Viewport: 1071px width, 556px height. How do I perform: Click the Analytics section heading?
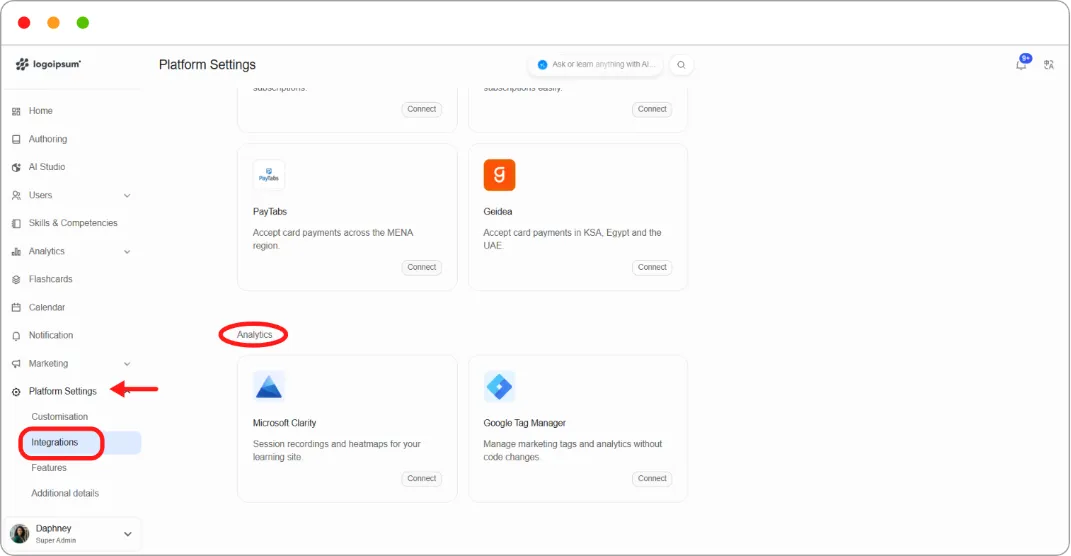click(254, 335)
